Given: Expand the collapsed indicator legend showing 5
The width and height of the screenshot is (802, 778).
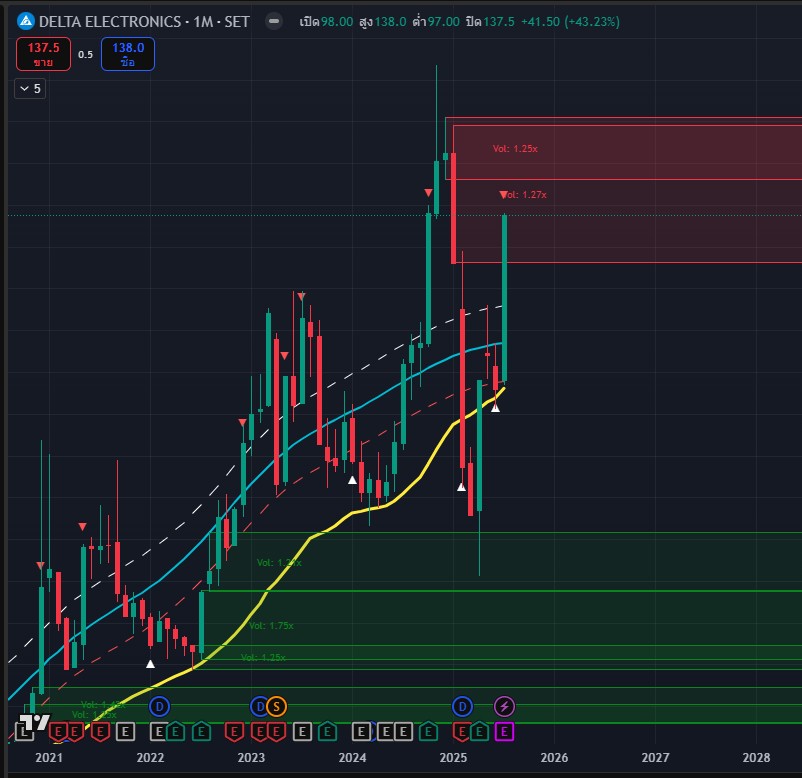Looking at the screenshot, I should 30,88.
